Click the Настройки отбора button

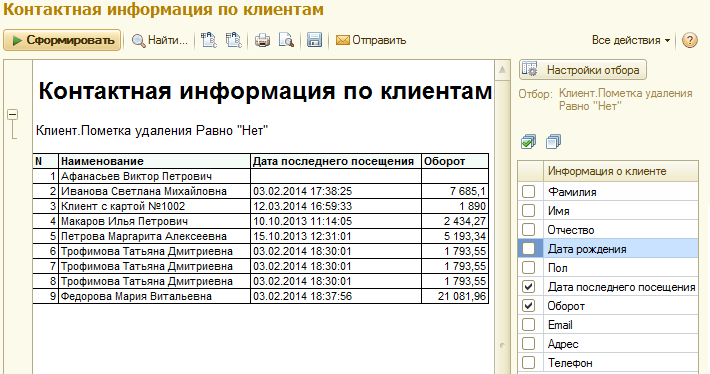click(x=582, y=70)
